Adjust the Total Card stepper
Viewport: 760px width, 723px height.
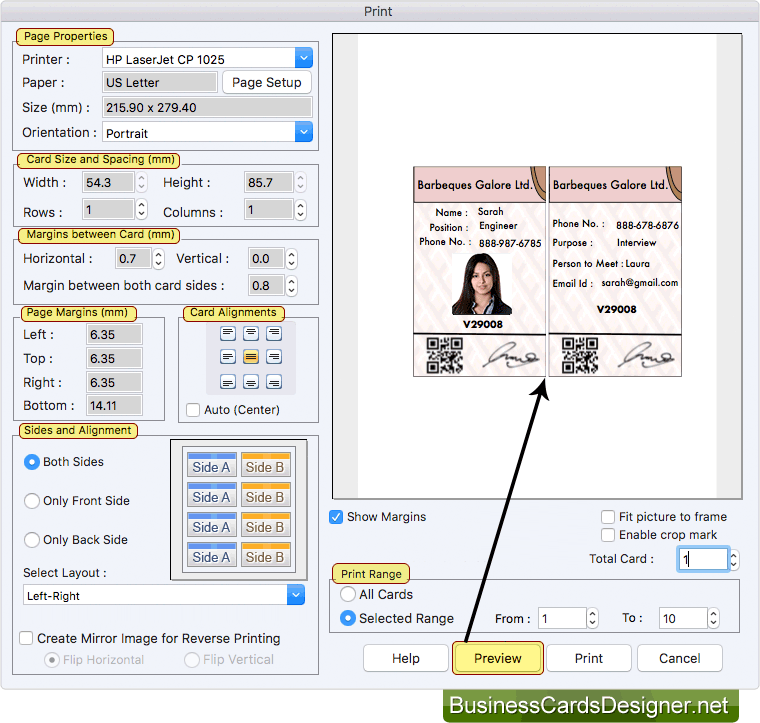(734, 560)
